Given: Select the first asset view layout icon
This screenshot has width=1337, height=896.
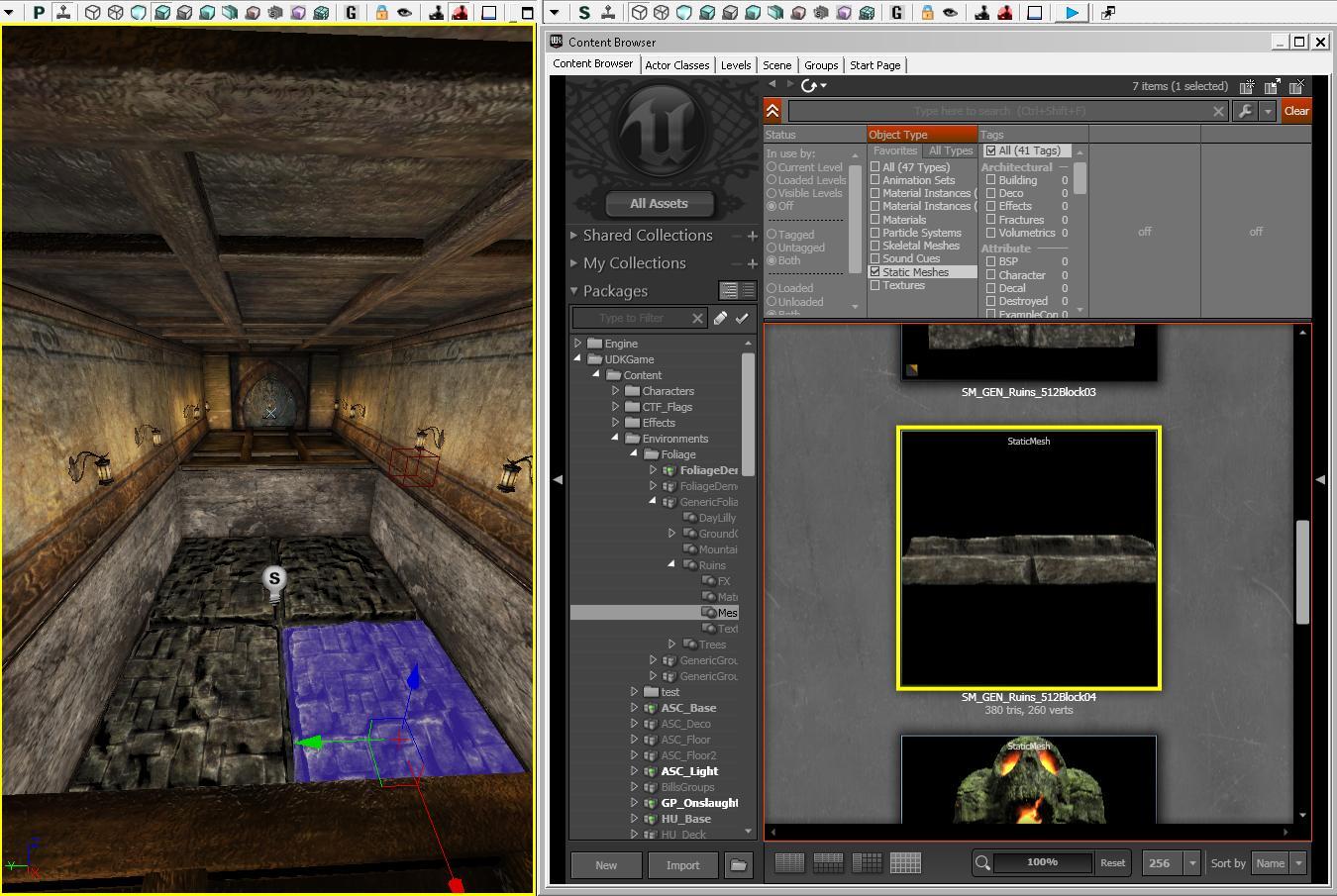Looking at the screenshot, I should tap(789, 862).
